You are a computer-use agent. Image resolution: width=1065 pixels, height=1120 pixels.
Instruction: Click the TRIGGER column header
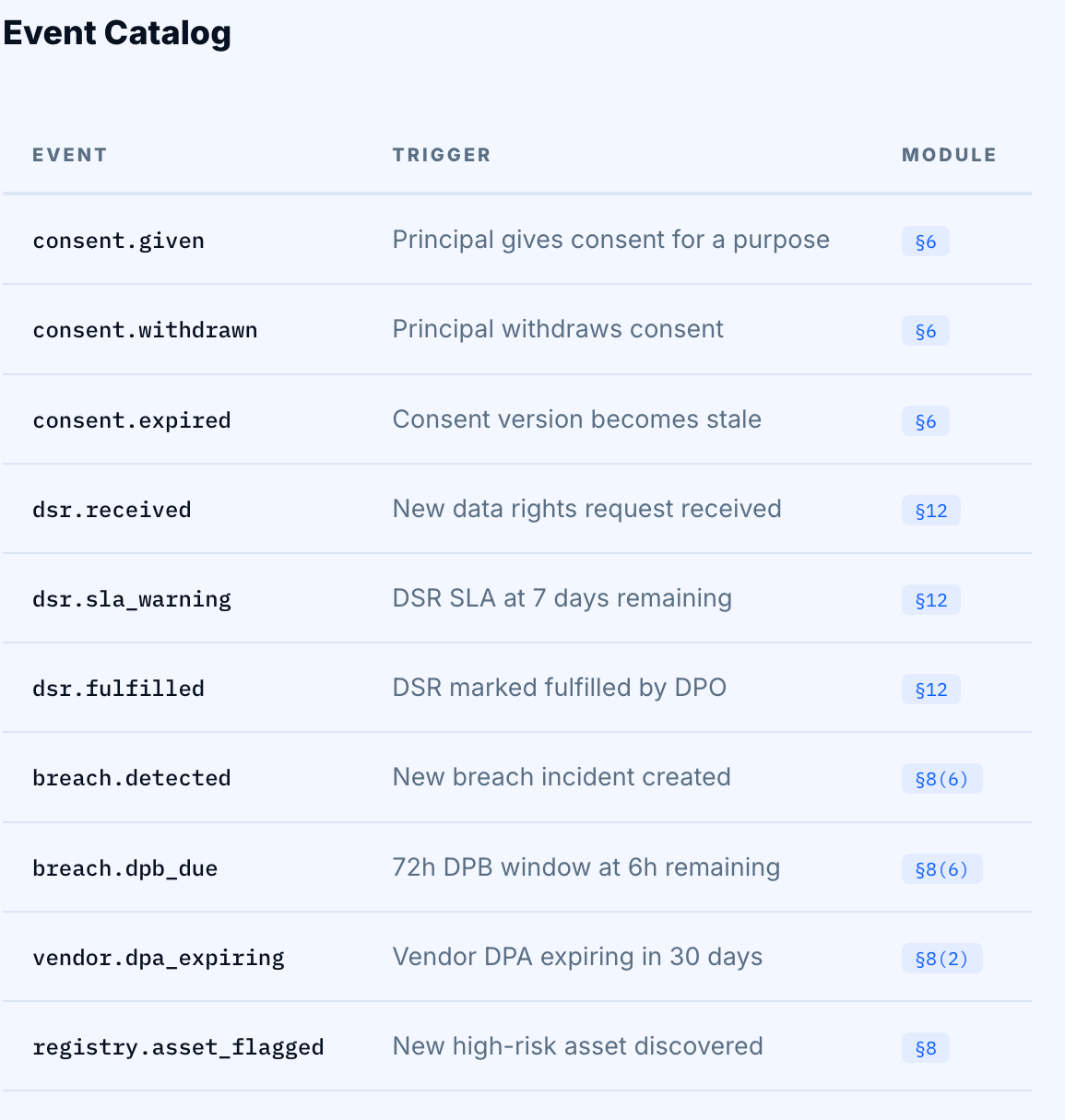coord(442,155)
